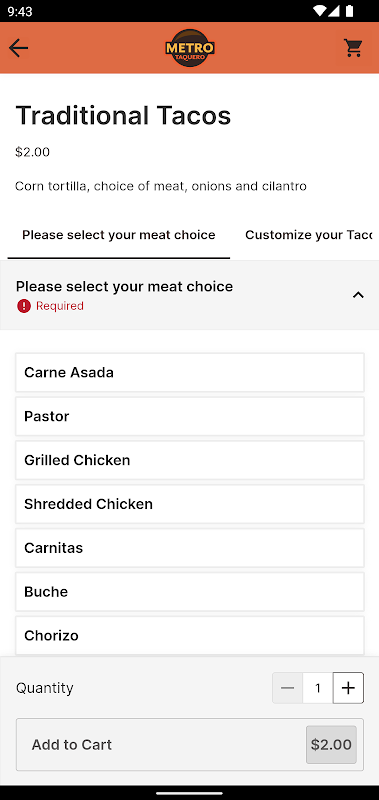Screen dimensions: 379x800
Task: Decrease quantity with the minus icon
Action: [287, 688]
